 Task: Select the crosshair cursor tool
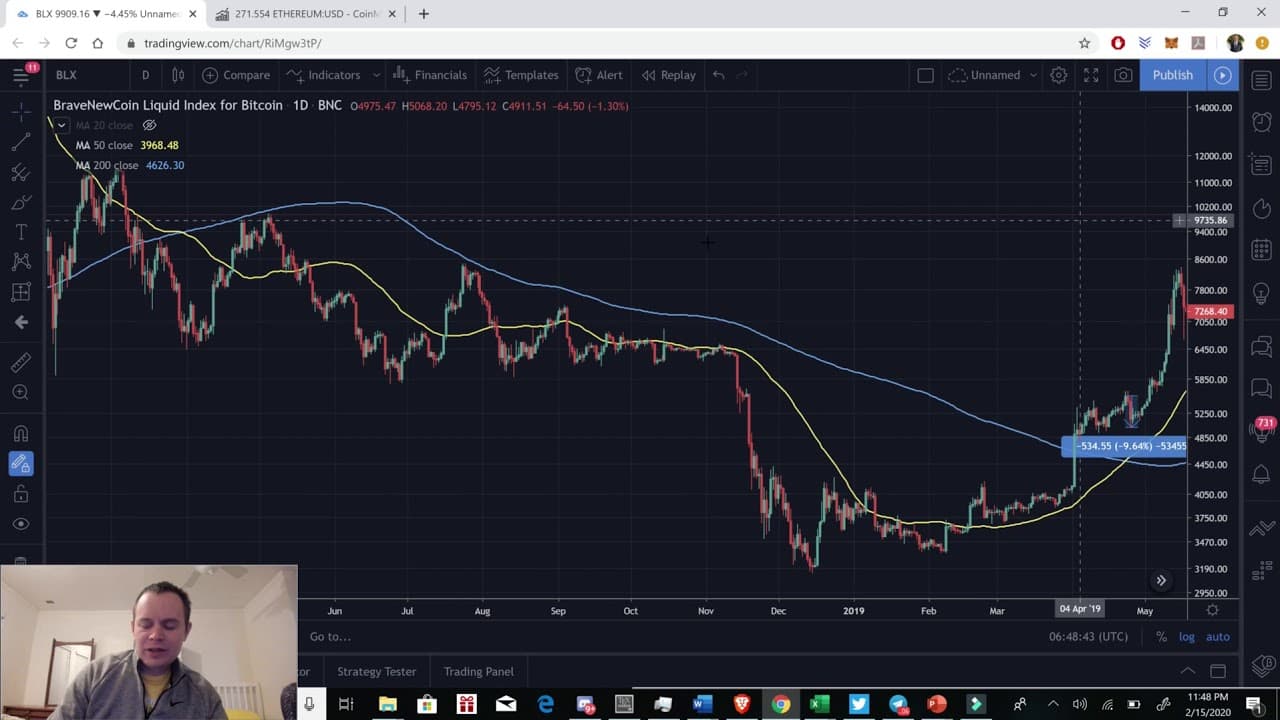(x=20, y=113)
